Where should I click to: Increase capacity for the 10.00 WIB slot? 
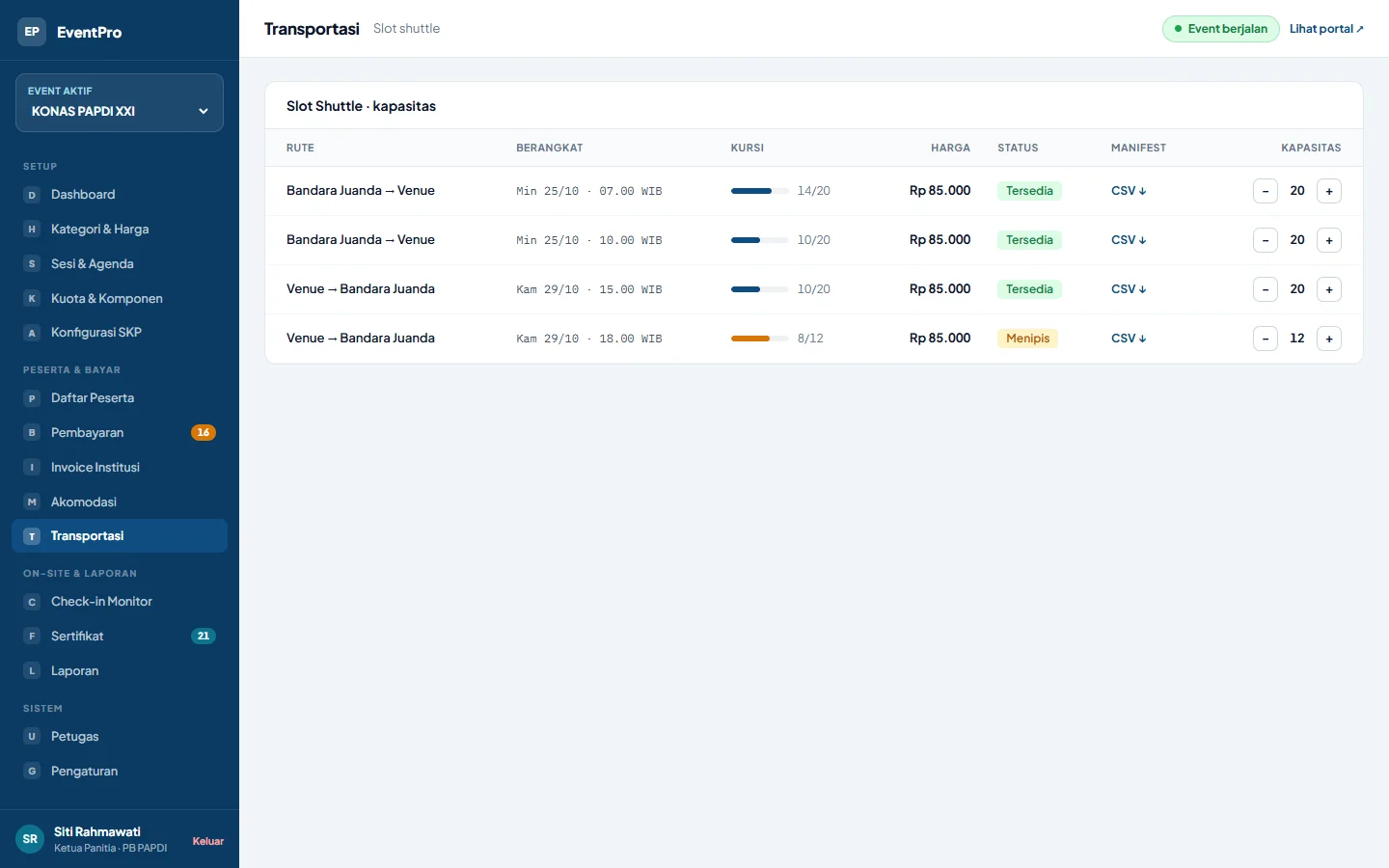point(1329,240)
